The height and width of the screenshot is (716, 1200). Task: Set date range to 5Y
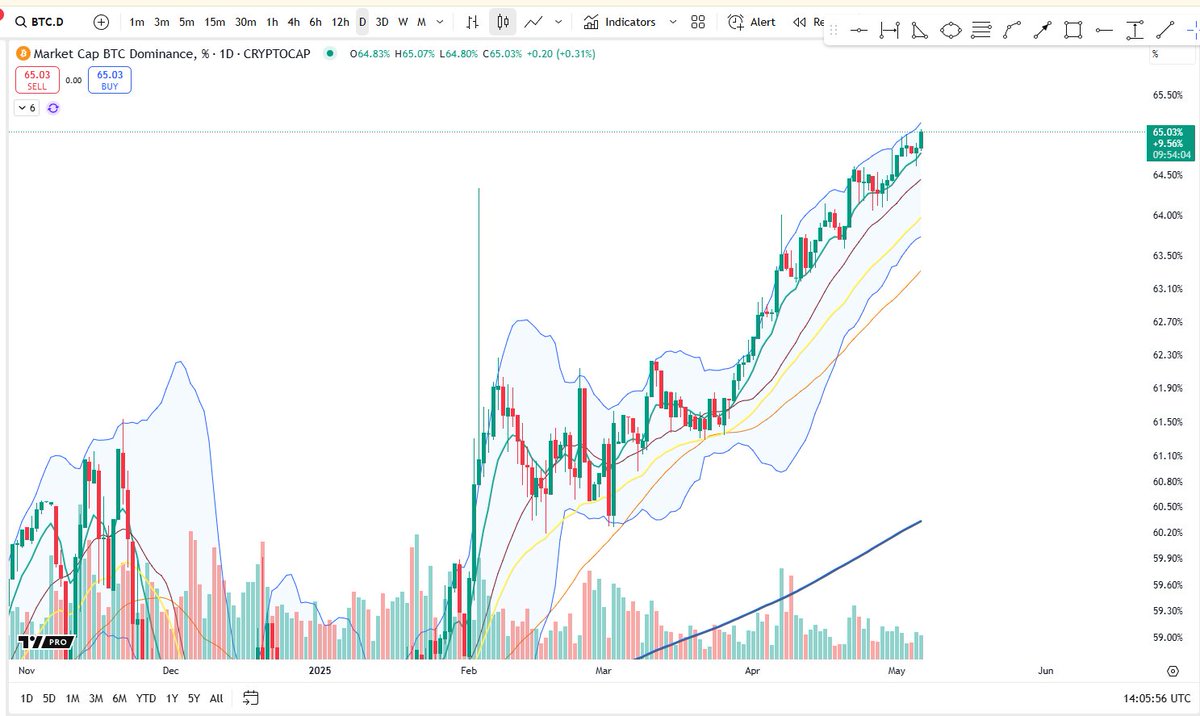[x=194, y=698]
